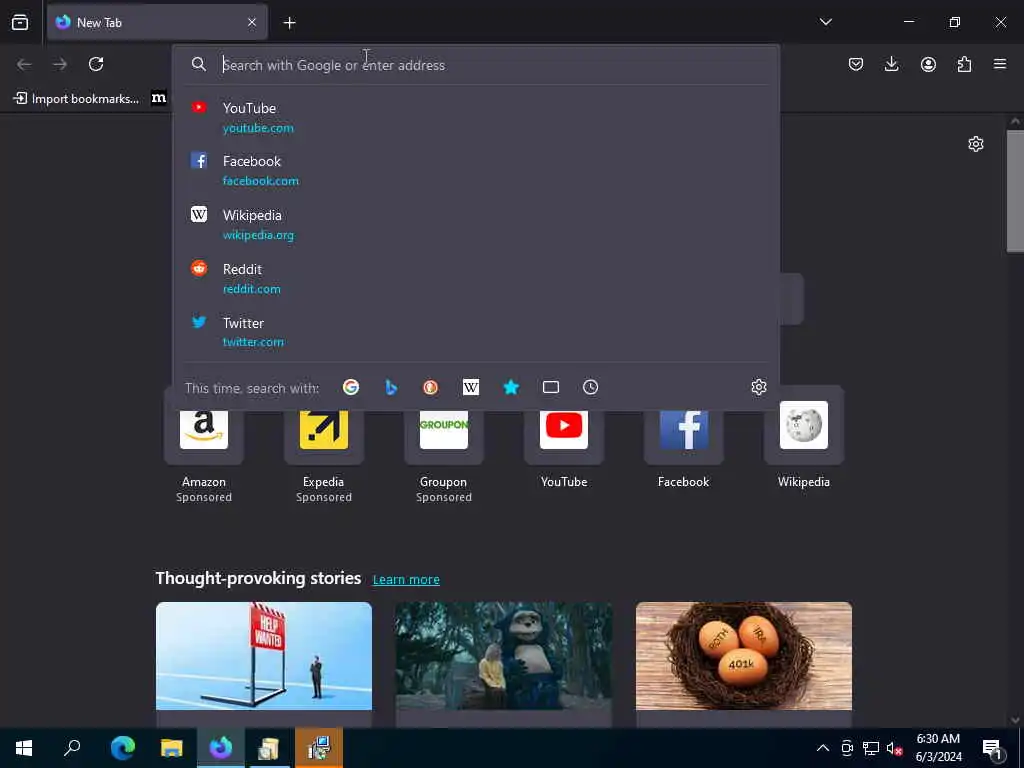The width and height of the screenshot is (1024, 768).
Task: Search this time with Bing
Action: click(x=391, y=387)
